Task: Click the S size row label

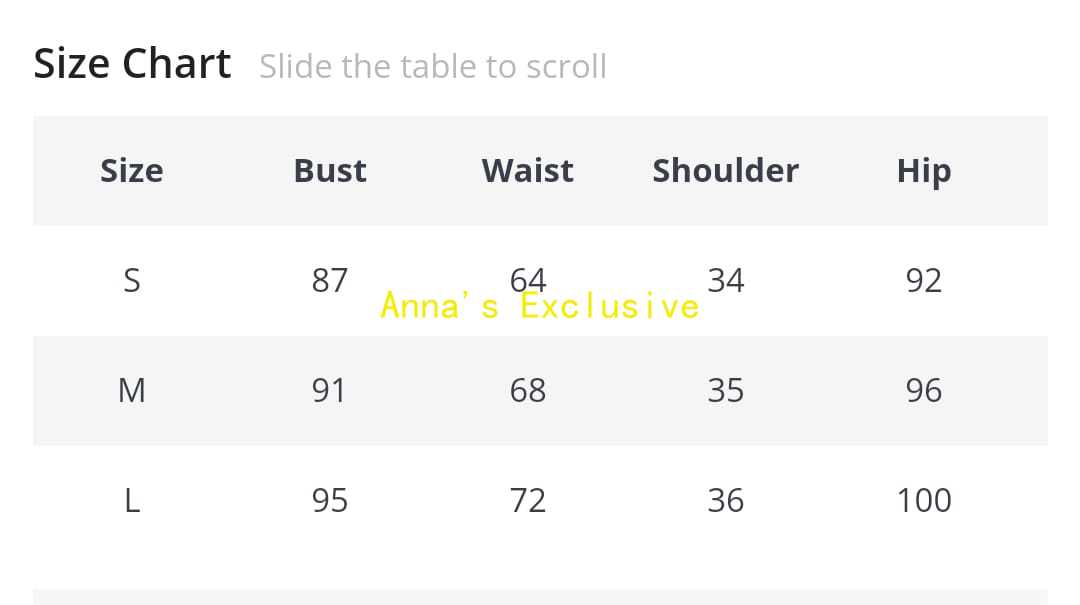Action: [x=131, y=281]
